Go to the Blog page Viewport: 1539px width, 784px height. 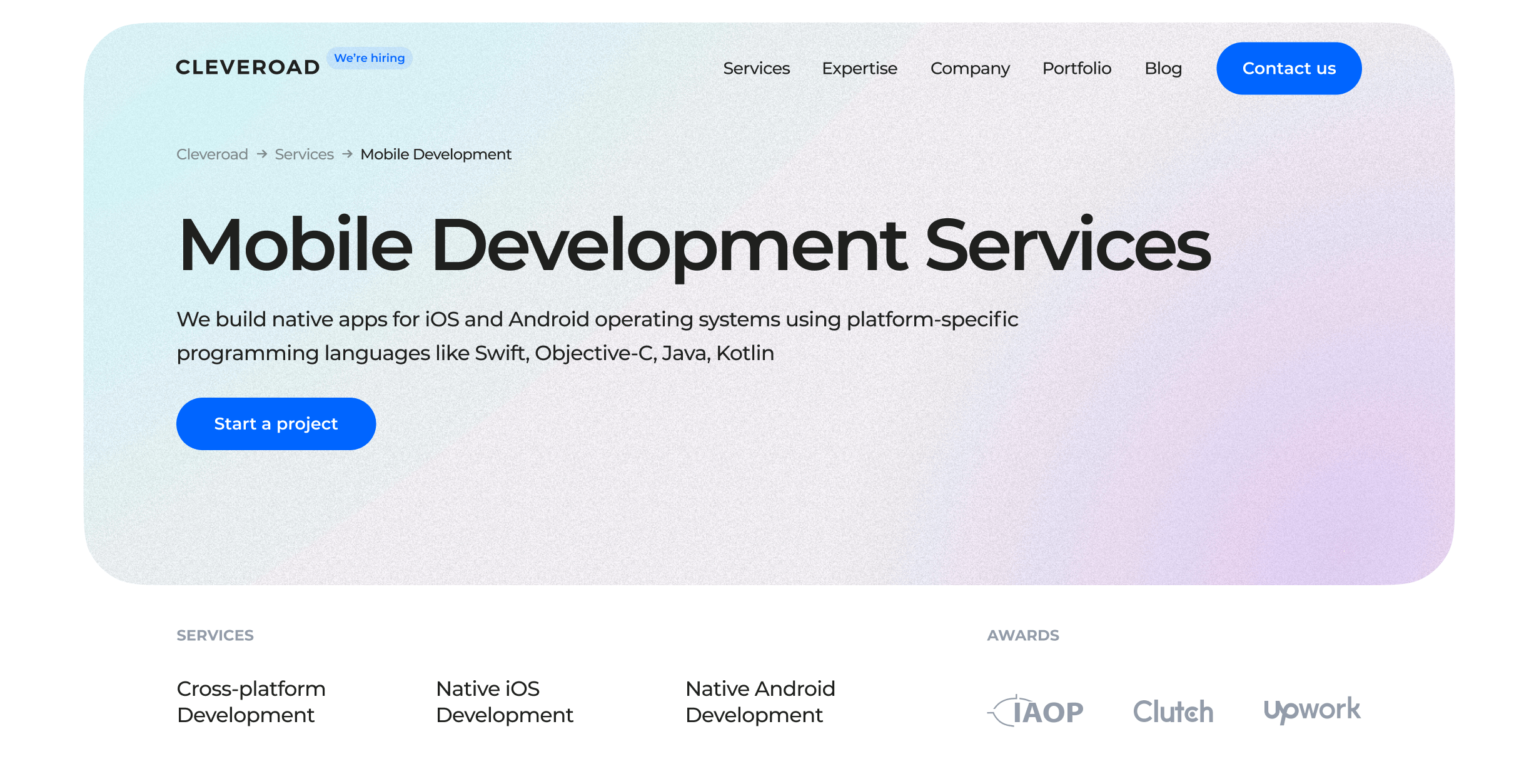1163,69
